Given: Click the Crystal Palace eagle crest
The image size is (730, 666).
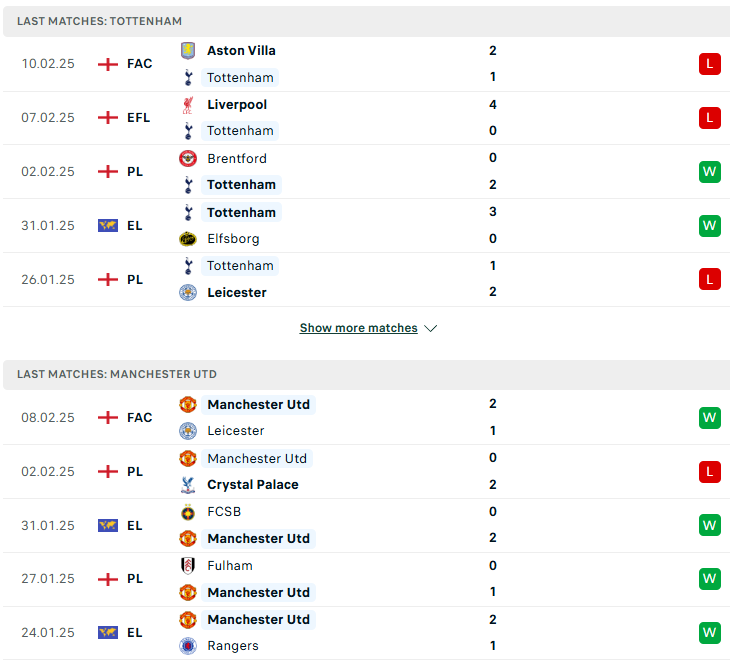Looking at the screenshot, I should 188,485.
